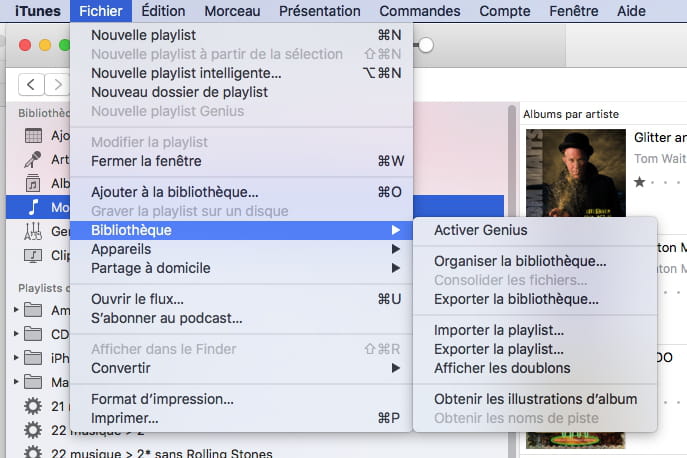
Task: Select Ajouter à la bibliothèque…
Action: [241, 192]
